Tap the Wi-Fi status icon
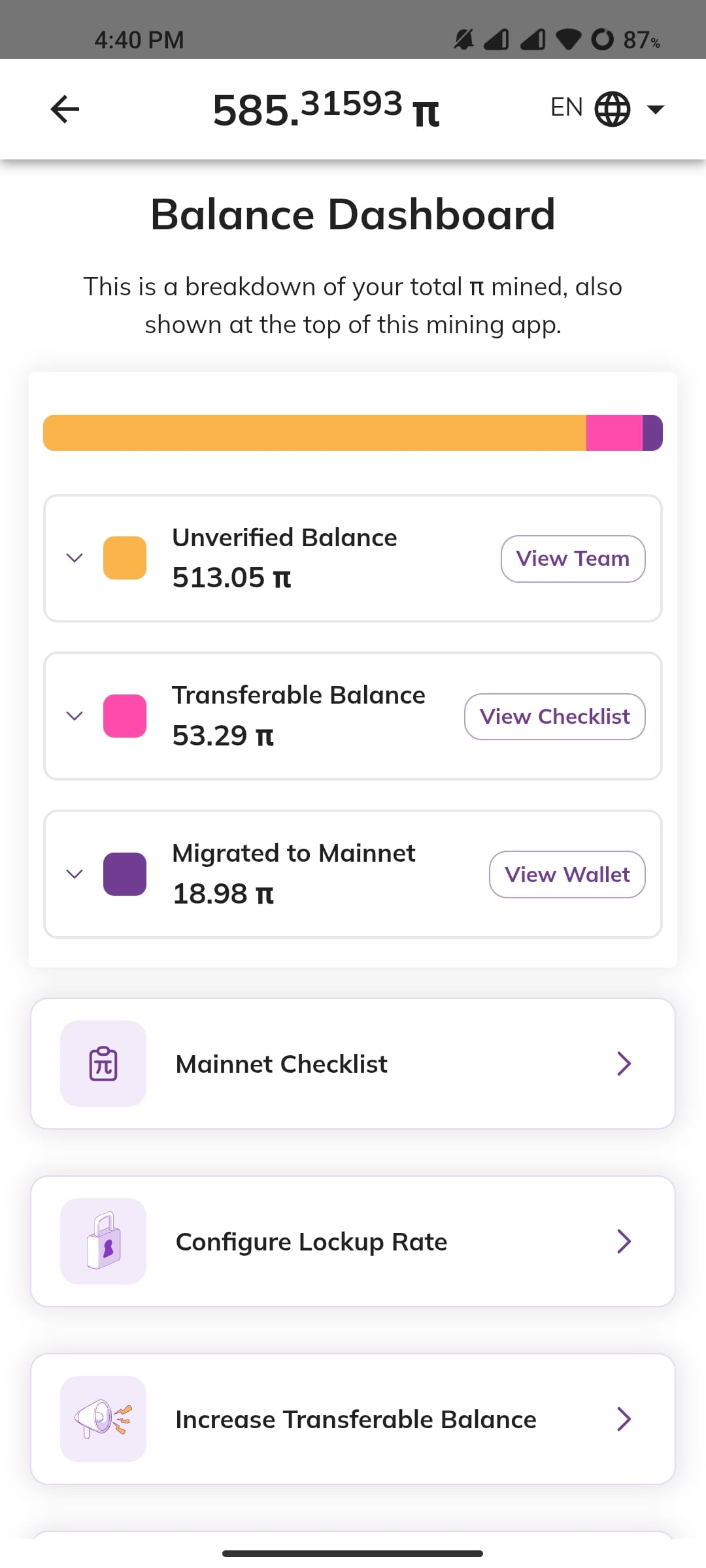This screenshot has height=1568, width=706. tap(568, 39)
